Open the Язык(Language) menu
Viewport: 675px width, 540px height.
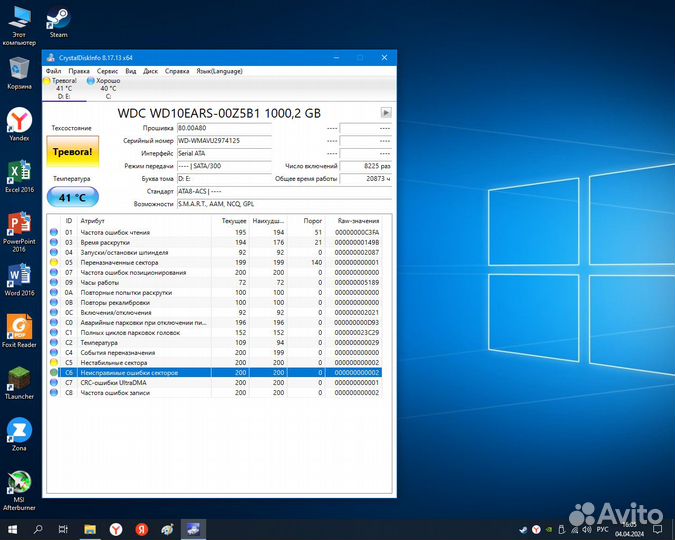click(x=218, y=71)
